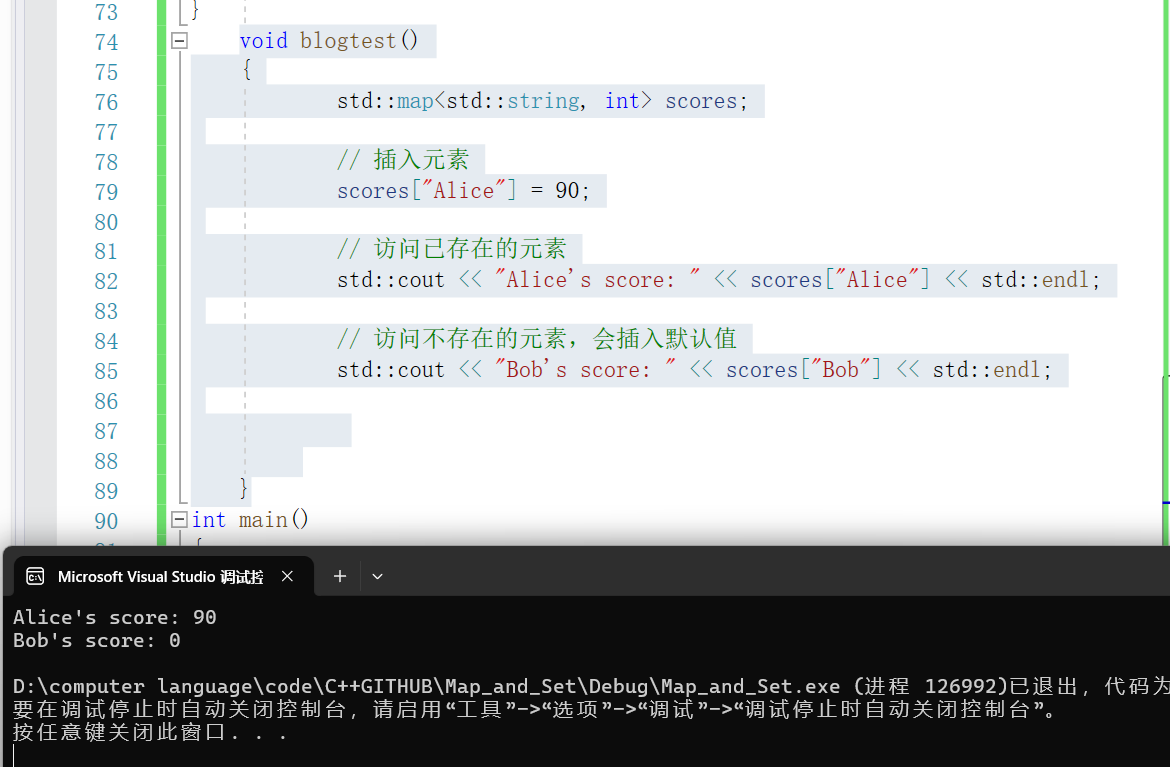
Task: Collapse the blogtest function fold box
Action: (x=179, y=40)
